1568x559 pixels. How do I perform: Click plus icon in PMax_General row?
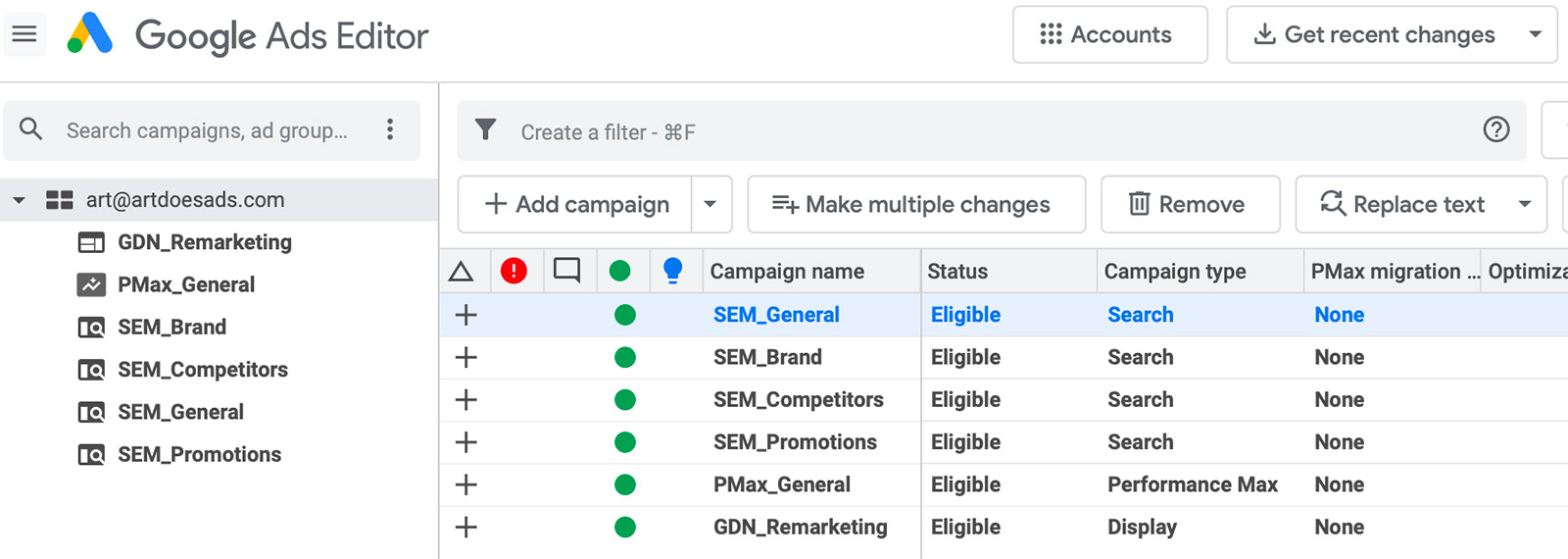click(x=466, y=484)
